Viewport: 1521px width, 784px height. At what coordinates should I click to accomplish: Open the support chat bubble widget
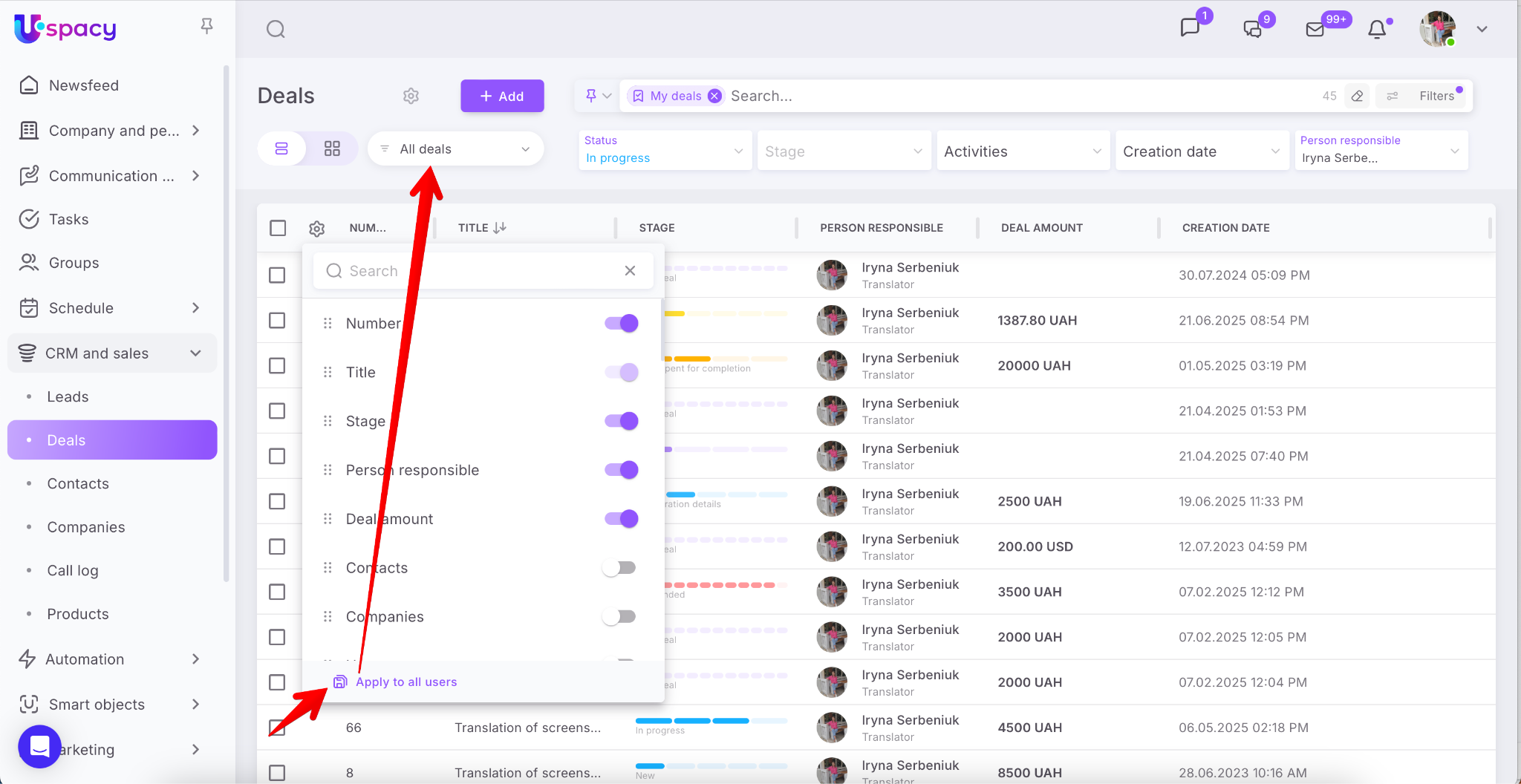[39, 746]
